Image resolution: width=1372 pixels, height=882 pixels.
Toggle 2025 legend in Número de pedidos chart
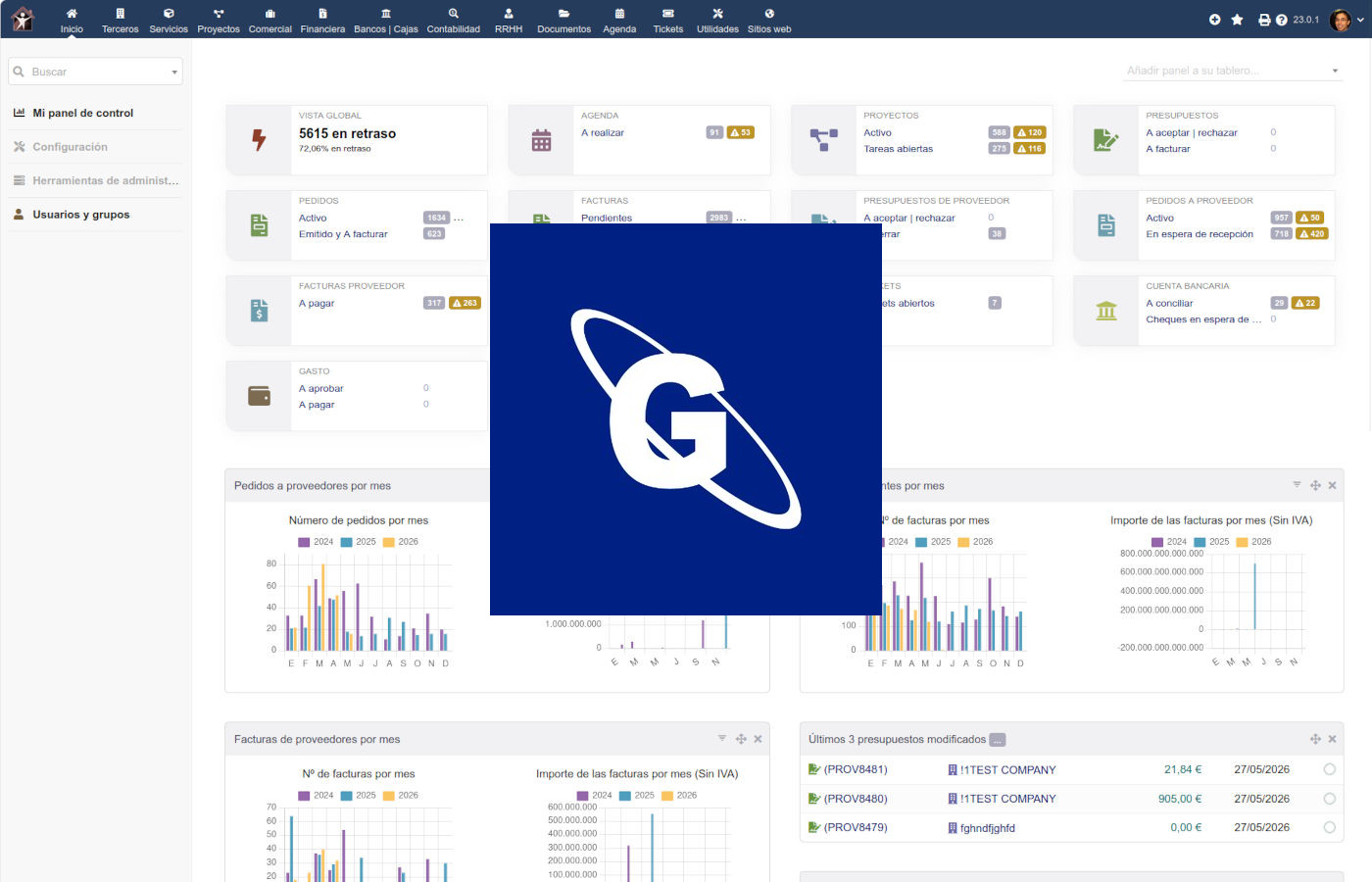pos(359,542)
